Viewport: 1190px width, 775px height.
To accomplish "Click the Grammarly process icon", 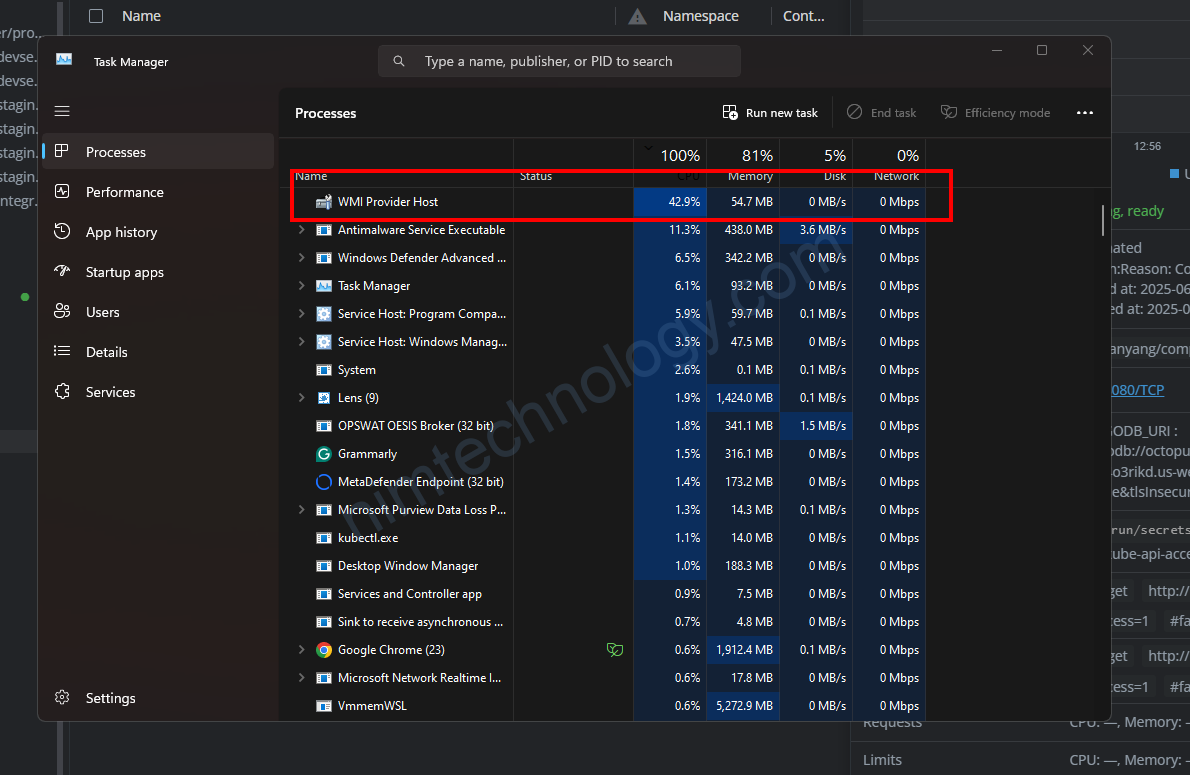I will click(x=323, y=454).
